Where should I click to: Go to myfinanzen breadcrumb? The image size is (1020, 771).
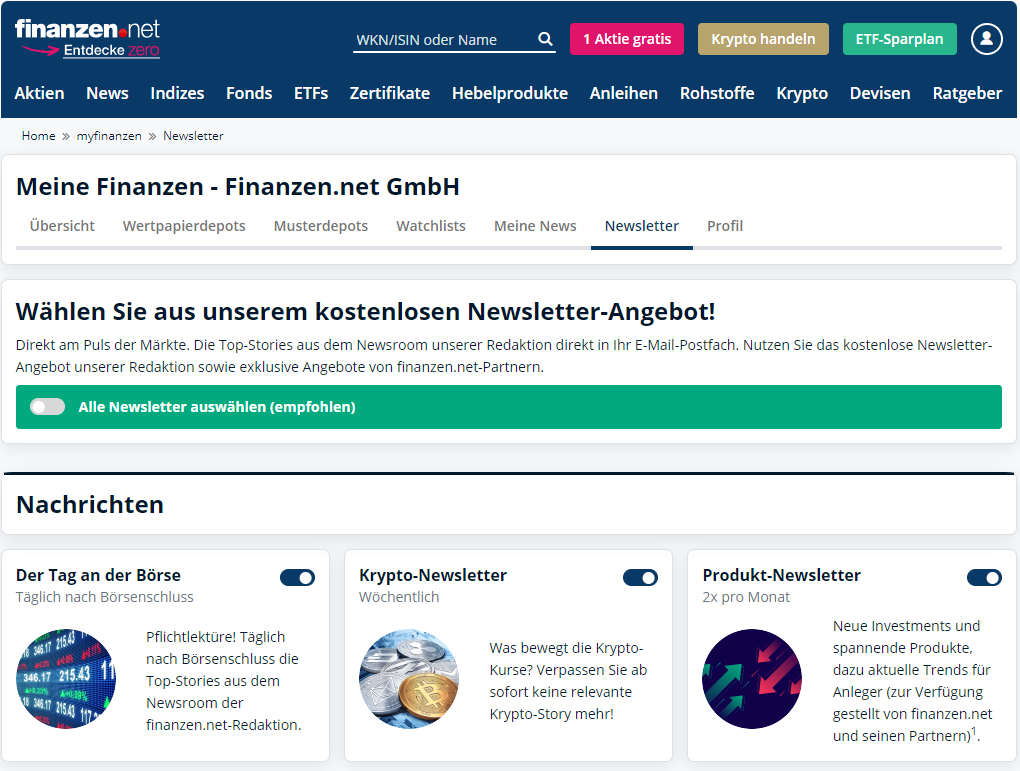(109, 136)
